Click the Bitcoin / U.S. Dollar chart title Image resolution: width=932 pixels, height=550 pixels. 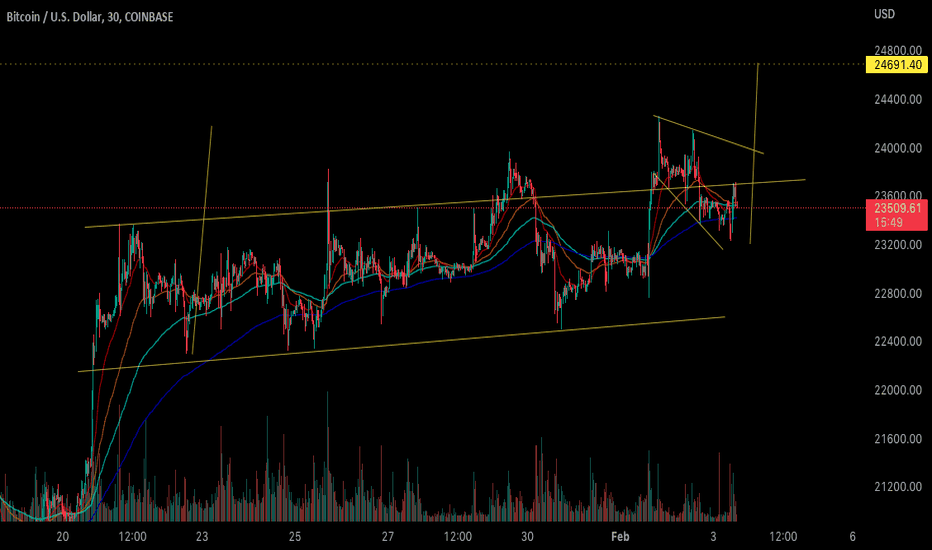90,17
